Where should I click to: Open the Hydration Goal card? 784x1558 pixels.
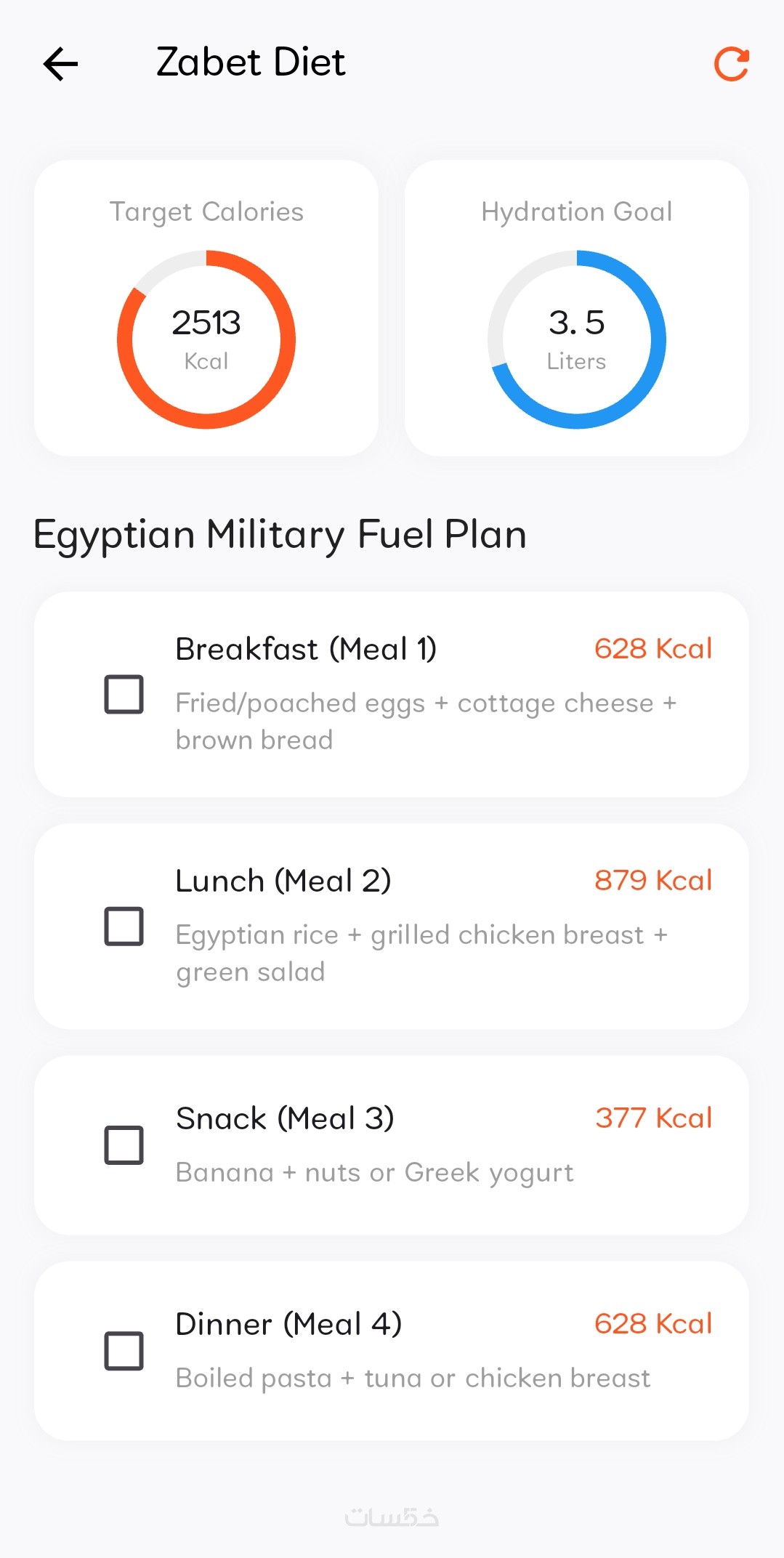coord(577,308)
